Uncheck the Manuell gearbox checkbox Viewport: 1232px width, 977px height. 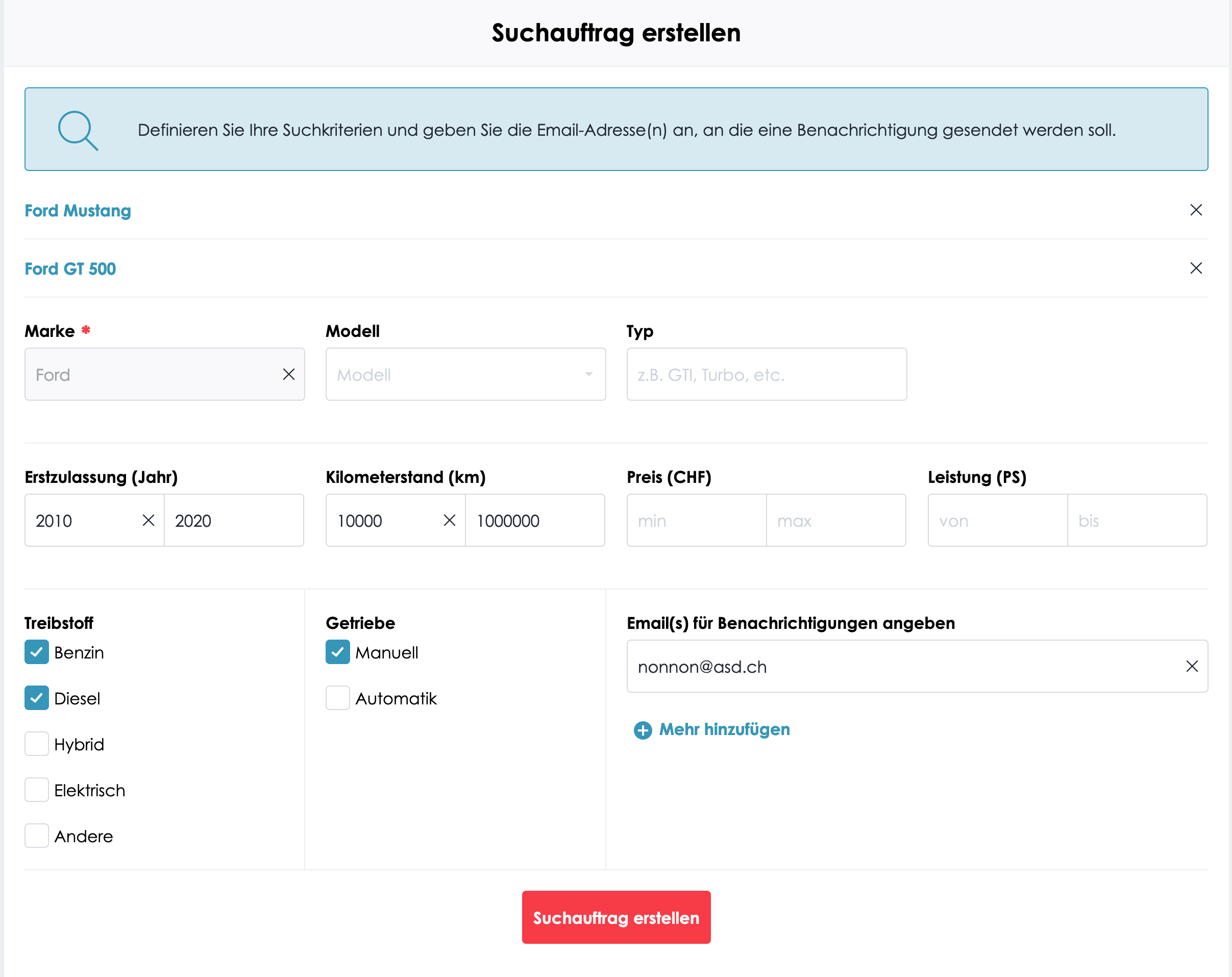(x=338, y=652)
